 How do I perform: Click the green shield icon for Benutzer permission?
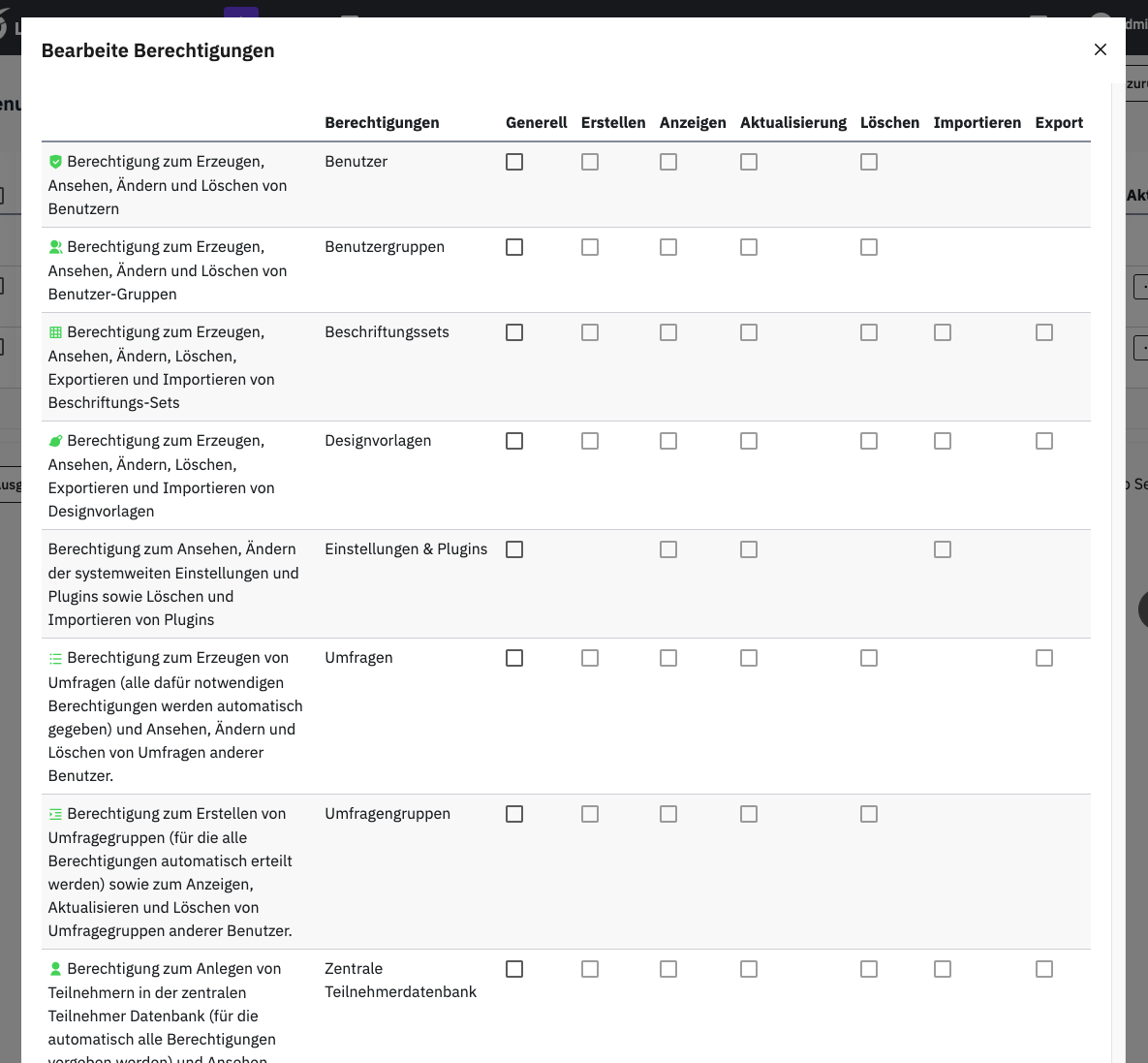55,162
